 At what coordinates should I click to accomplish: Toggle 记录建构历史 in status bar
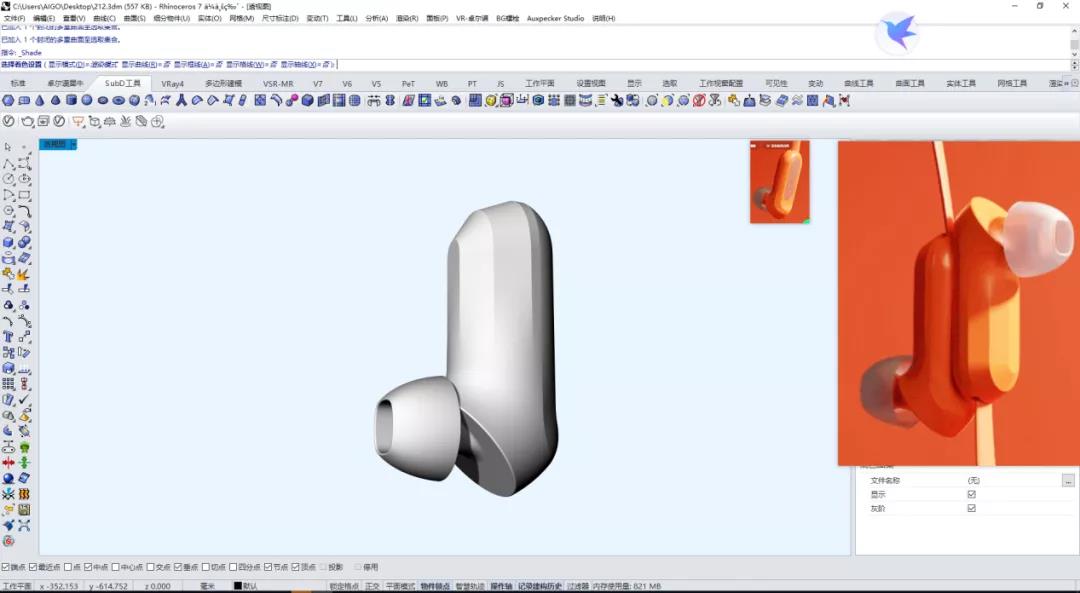coord(539,586)
